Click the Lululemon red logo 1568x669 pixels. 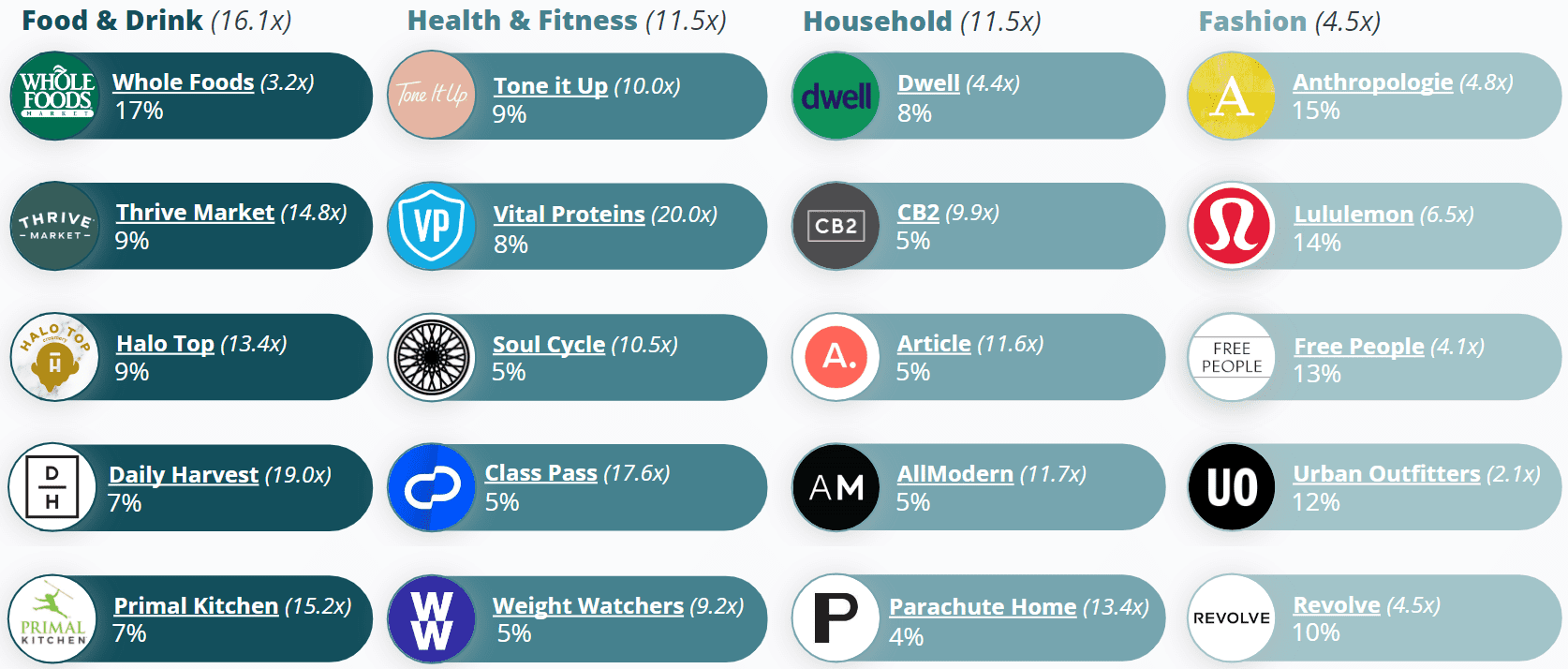[1232, 226]
